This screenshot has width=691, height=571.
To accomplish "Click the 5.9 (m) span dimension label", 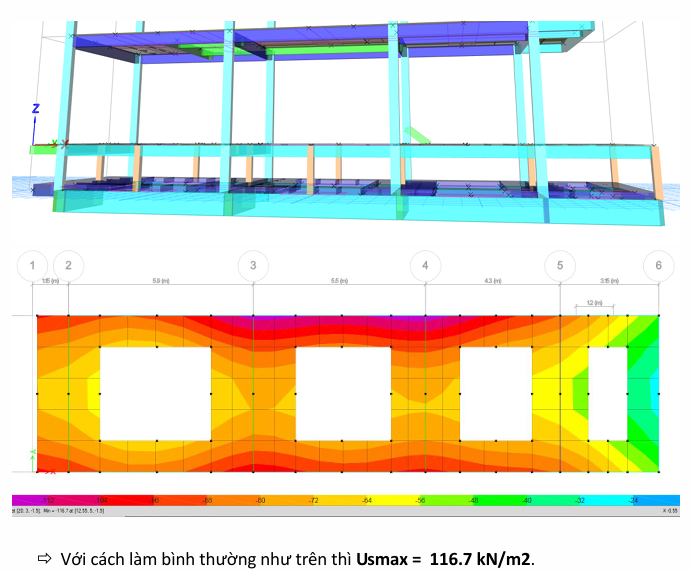I will coord(160,282).
